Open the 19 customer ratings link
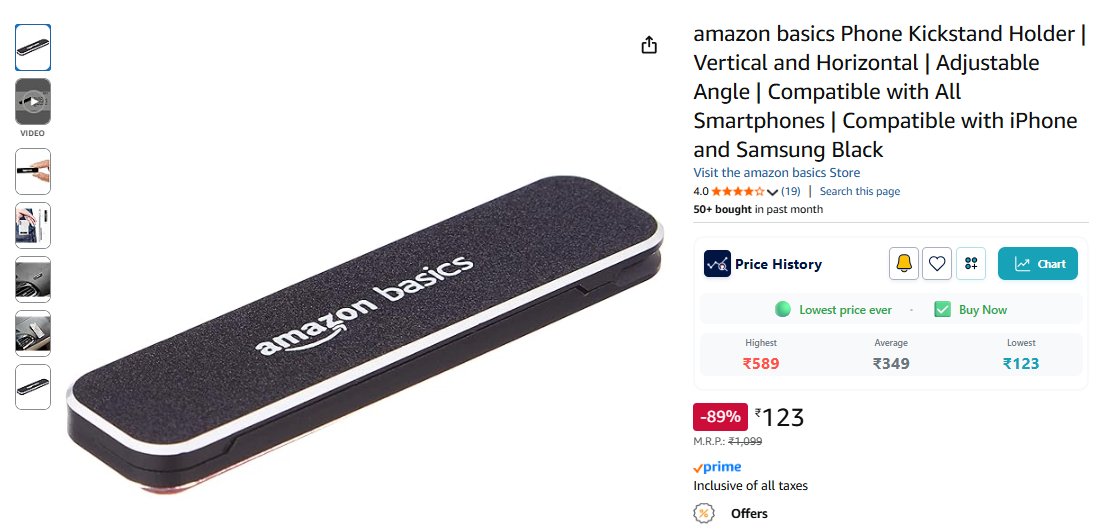The height and width of the screenshot is (529, 1105). tap(791, 191)
